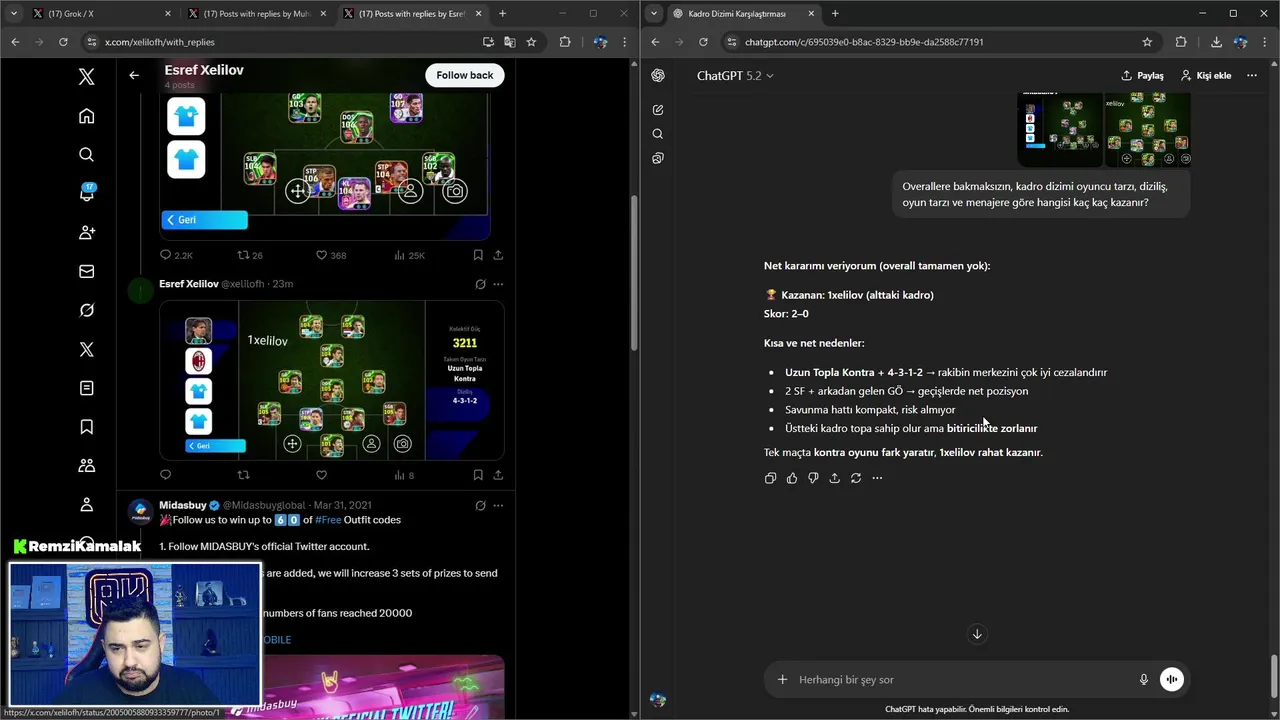Click the X logo at sidebar top

coord(87,76)
